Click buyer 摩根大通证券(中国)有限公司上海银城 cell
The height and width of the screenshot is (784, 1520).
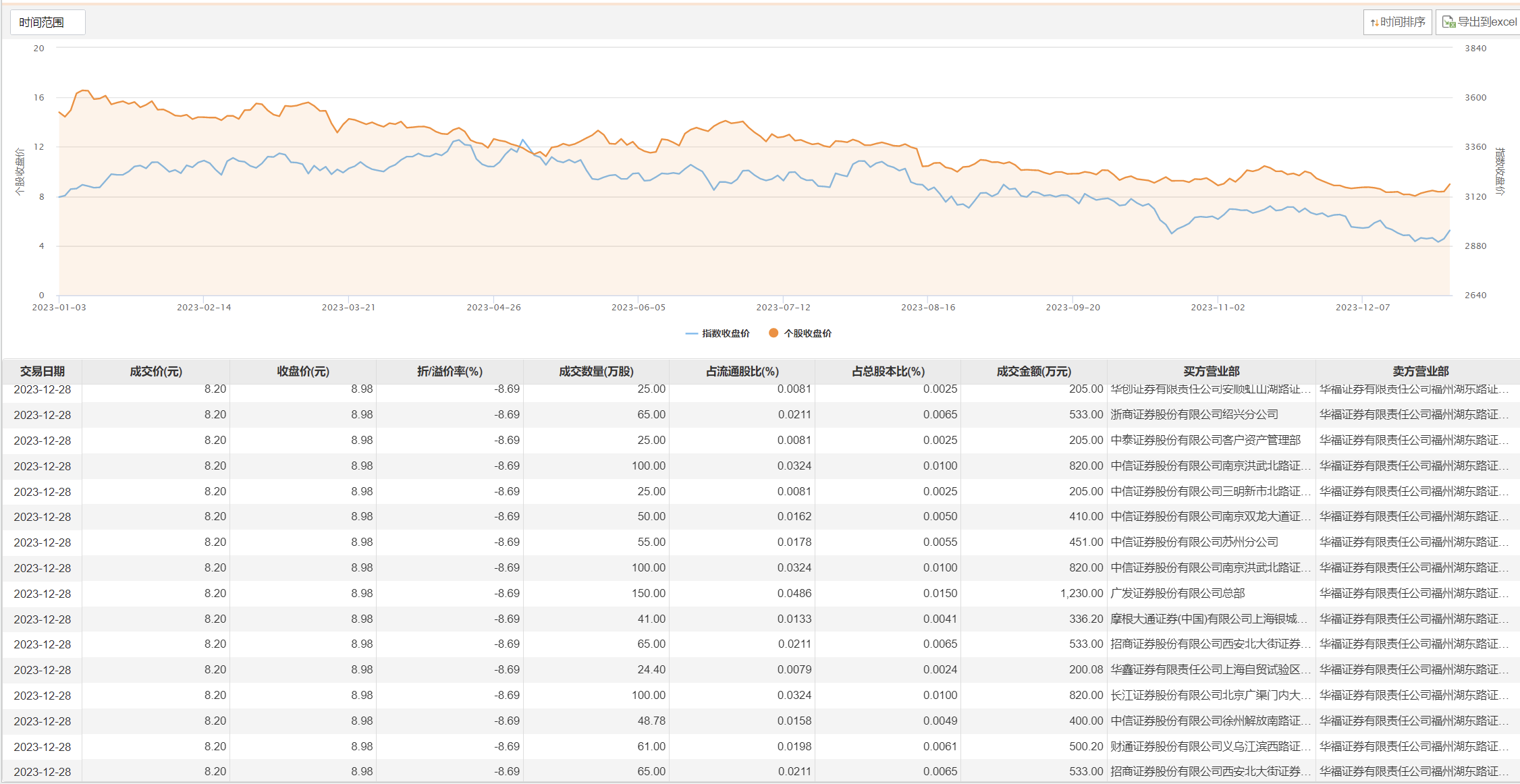1211,619
